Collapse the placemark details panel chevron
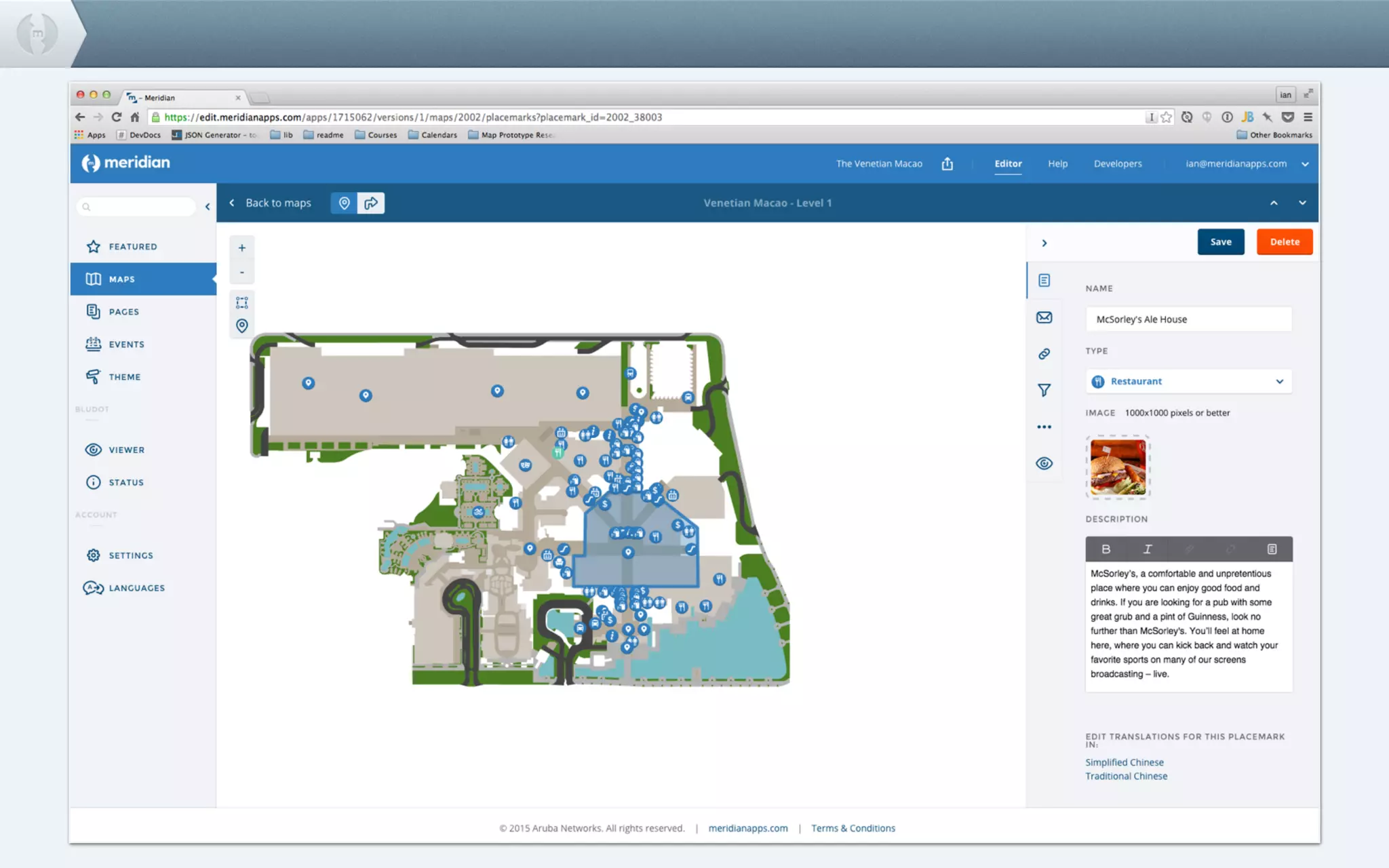The width and height of the screenshot is (1389, 868). click(x=1044, y=243)
